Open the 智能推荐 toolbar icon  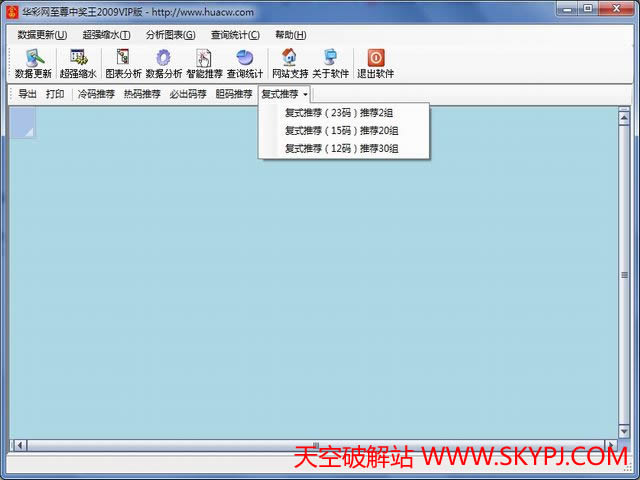204,58
